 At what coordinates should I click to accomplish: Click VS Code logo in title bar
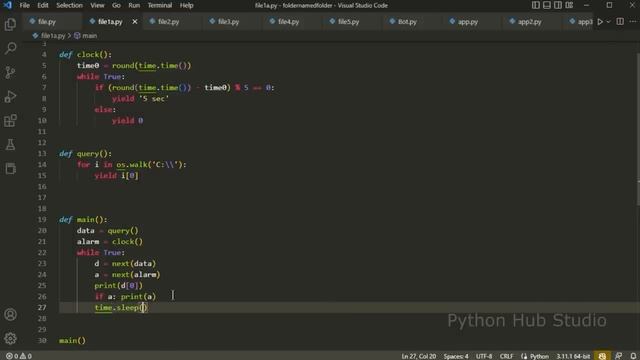click(7, 5)
